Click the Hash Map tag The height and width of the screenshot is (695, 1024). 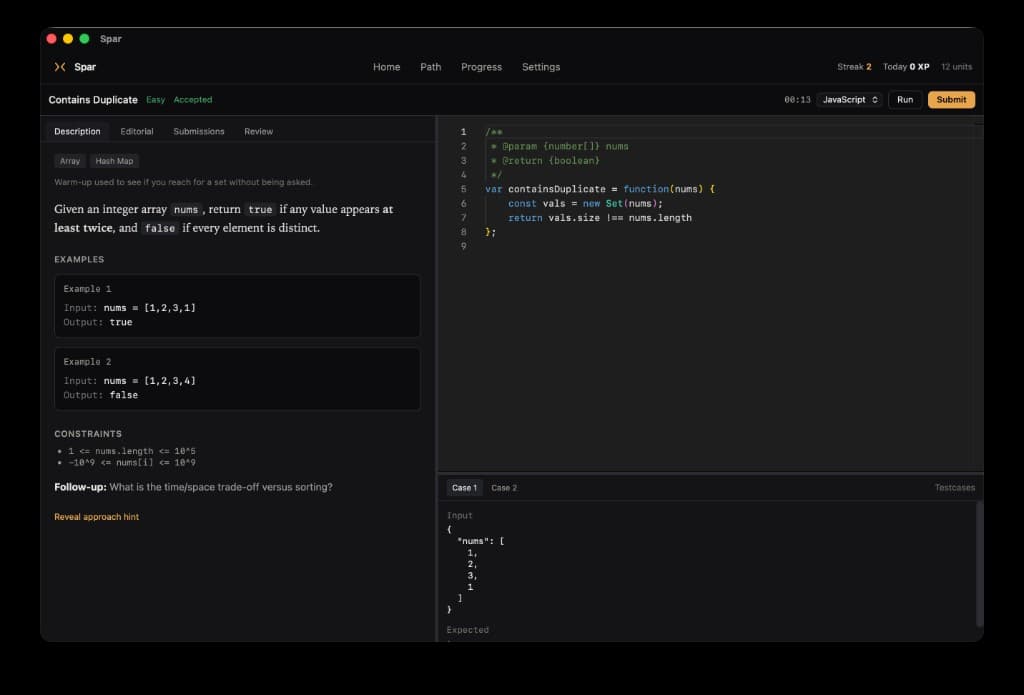point(114,161)
